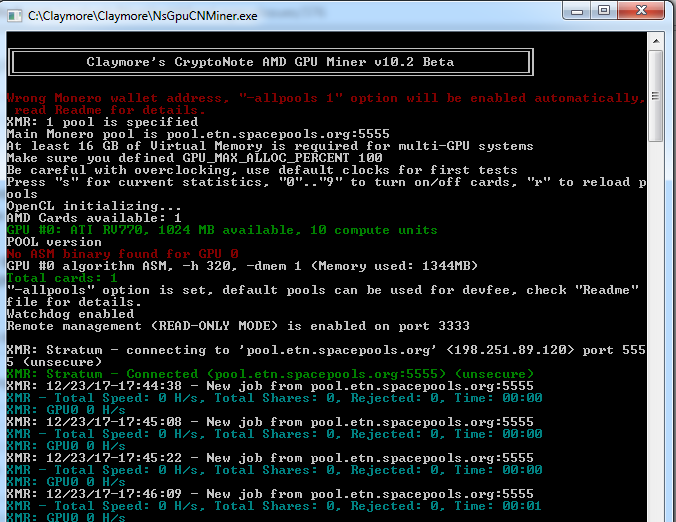The width and height of the screenshot is (676, 522).
Task: Click the 17:46:09 New job line
Action: click(x=270, y=494)
